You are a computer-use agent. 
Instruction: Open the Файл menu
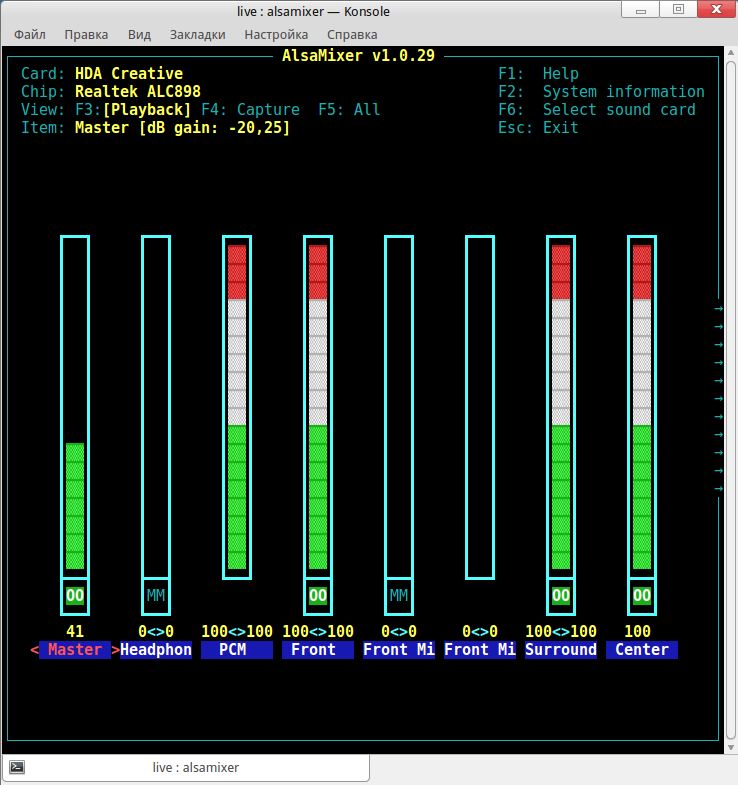pyautogui.click(x=30, y=35)
